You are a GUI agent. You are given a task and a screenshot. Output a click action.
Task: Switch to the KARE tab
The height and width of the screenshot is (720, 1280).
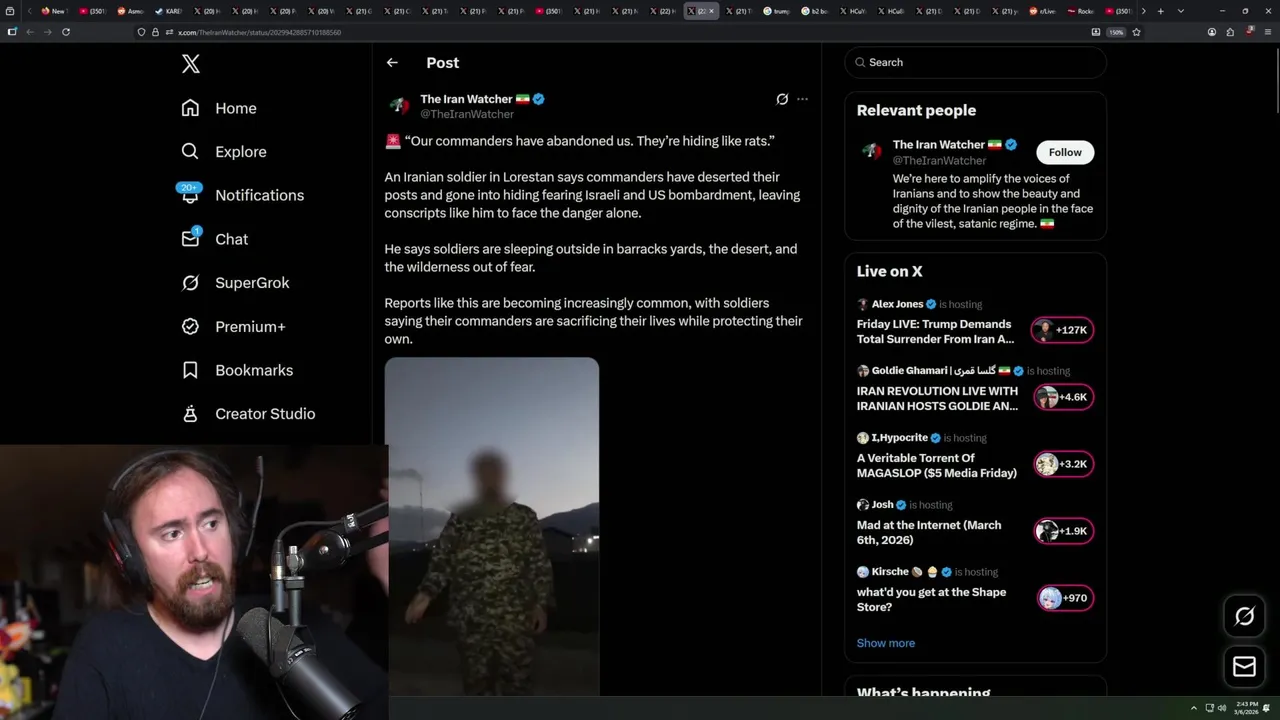tap(169, 11)
